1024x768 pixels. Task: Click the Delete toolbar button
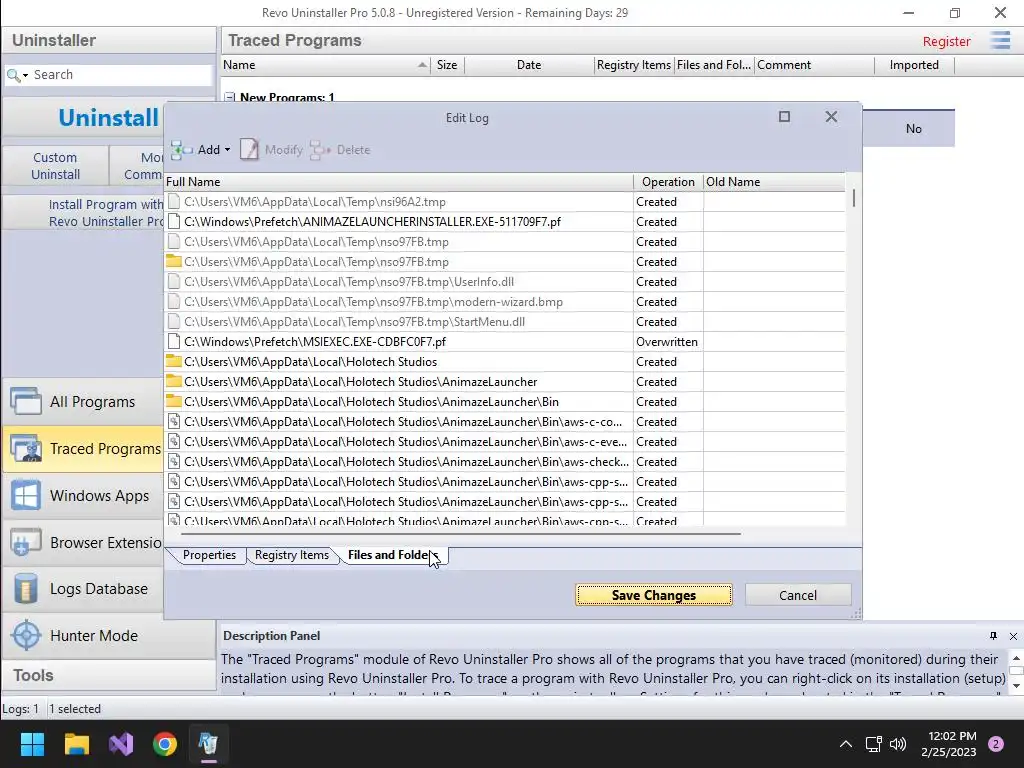[x=340, y=150]
